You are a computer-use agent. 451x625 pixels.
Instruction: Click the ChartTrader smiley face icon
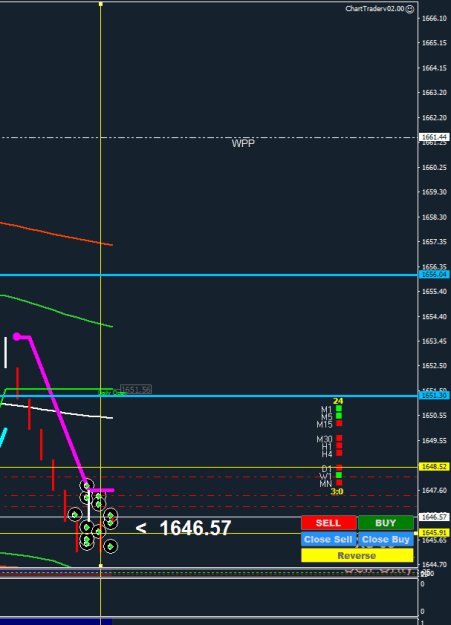pyautogui.click(x=410, y=9)
